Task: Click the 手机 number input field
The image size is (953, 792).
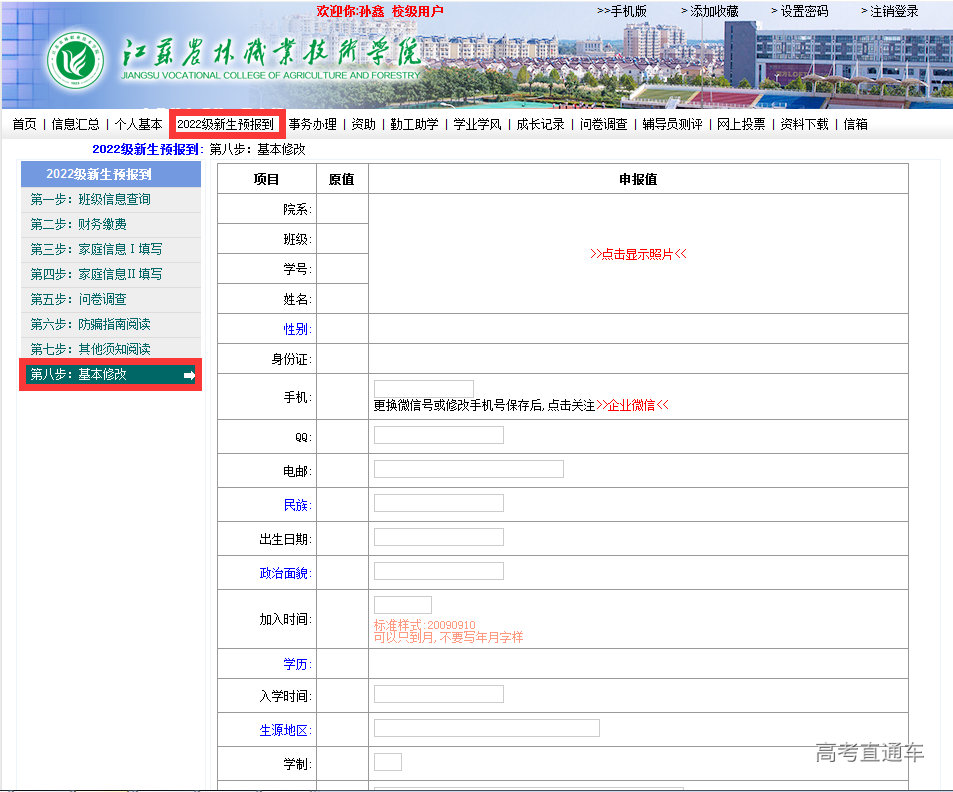Action: coord(423,388)
